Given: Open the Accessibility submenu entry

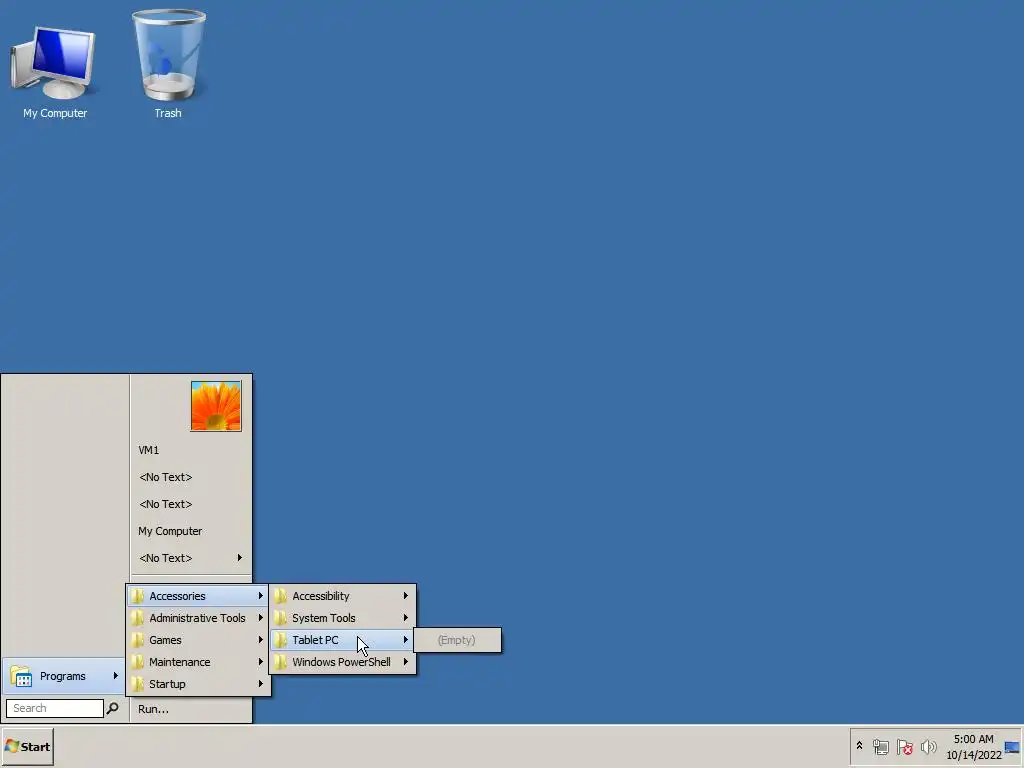Looking at the screenshot, I should [x=342, y=596].
